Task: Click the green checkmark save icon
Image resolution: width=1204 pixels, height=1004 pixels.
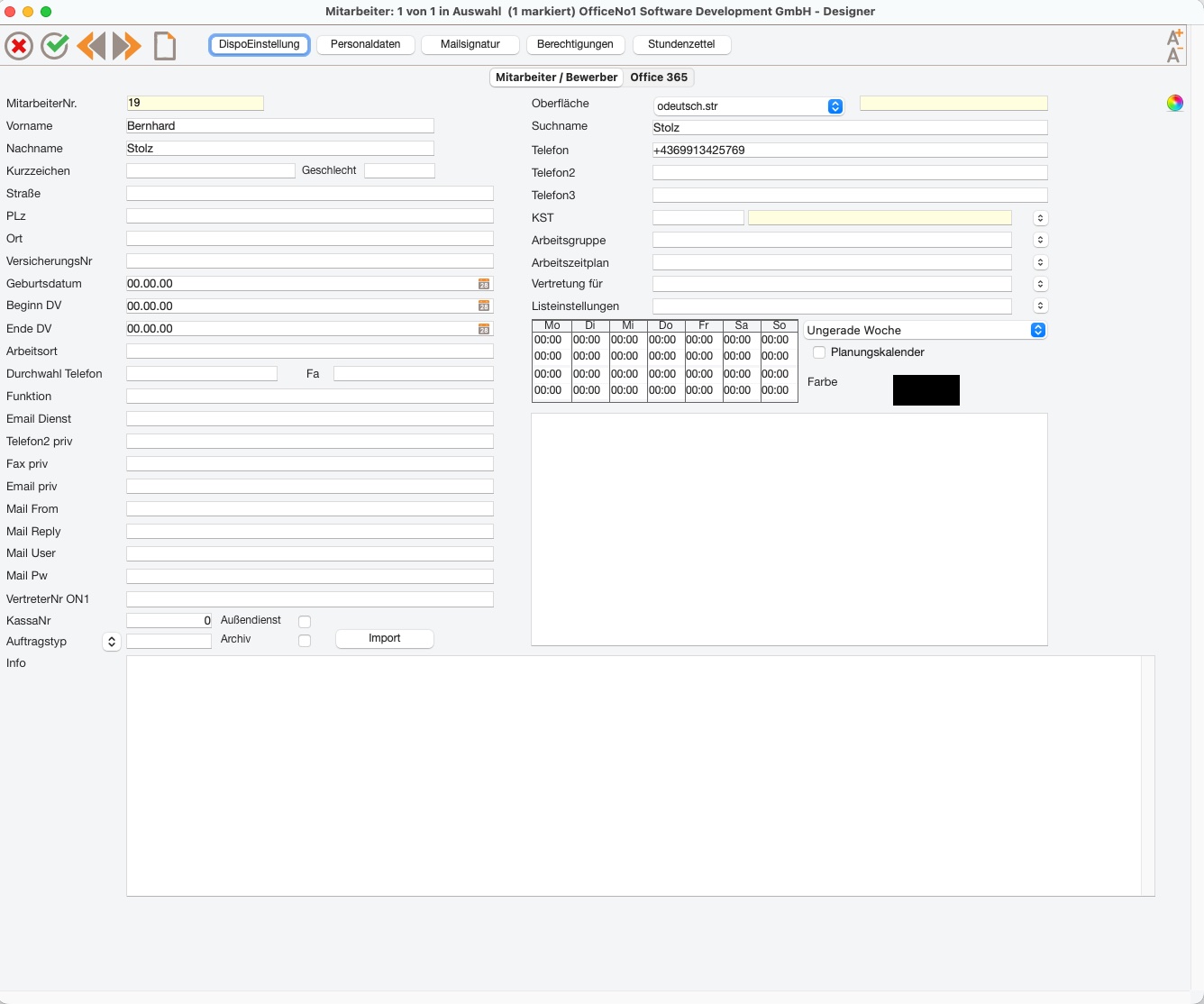Action: click(55, 45)
